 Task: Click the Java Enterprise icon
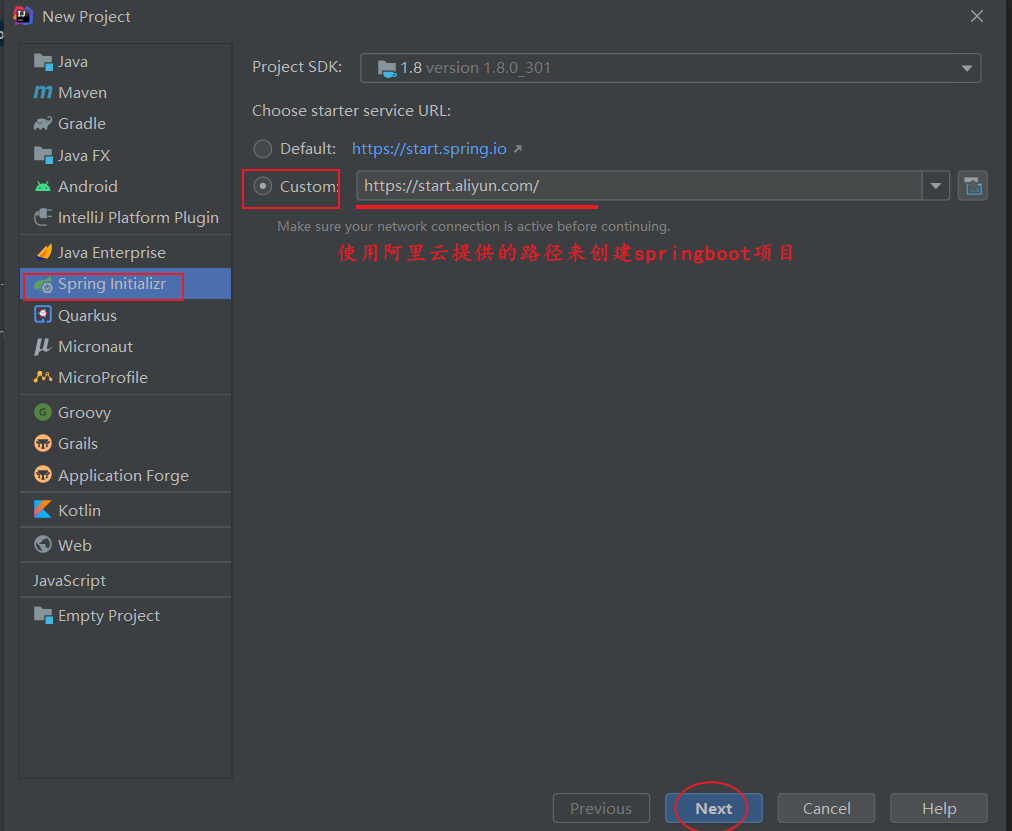point(43,252)
